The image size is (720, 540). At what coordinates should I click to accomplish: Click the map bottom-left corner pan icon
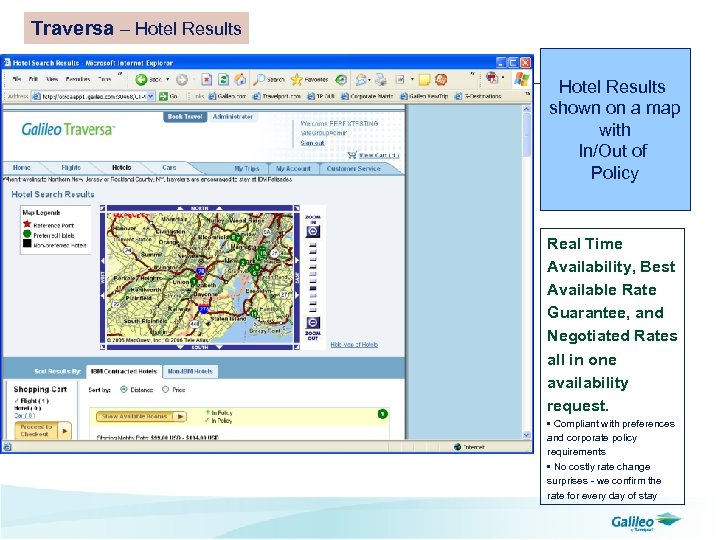tap(103, 347)
